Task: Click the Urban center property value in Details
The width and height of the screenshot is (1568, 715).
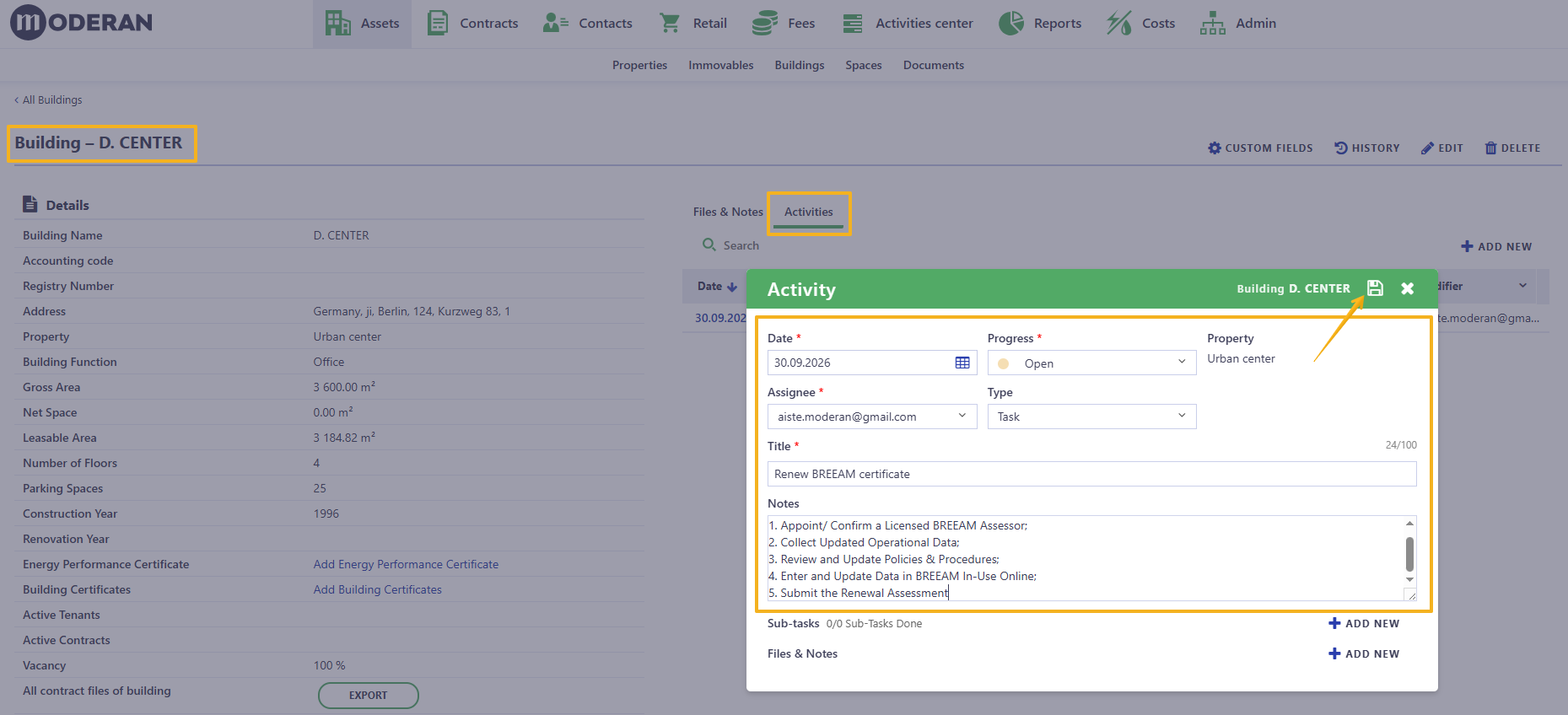Action: point(347,336)
